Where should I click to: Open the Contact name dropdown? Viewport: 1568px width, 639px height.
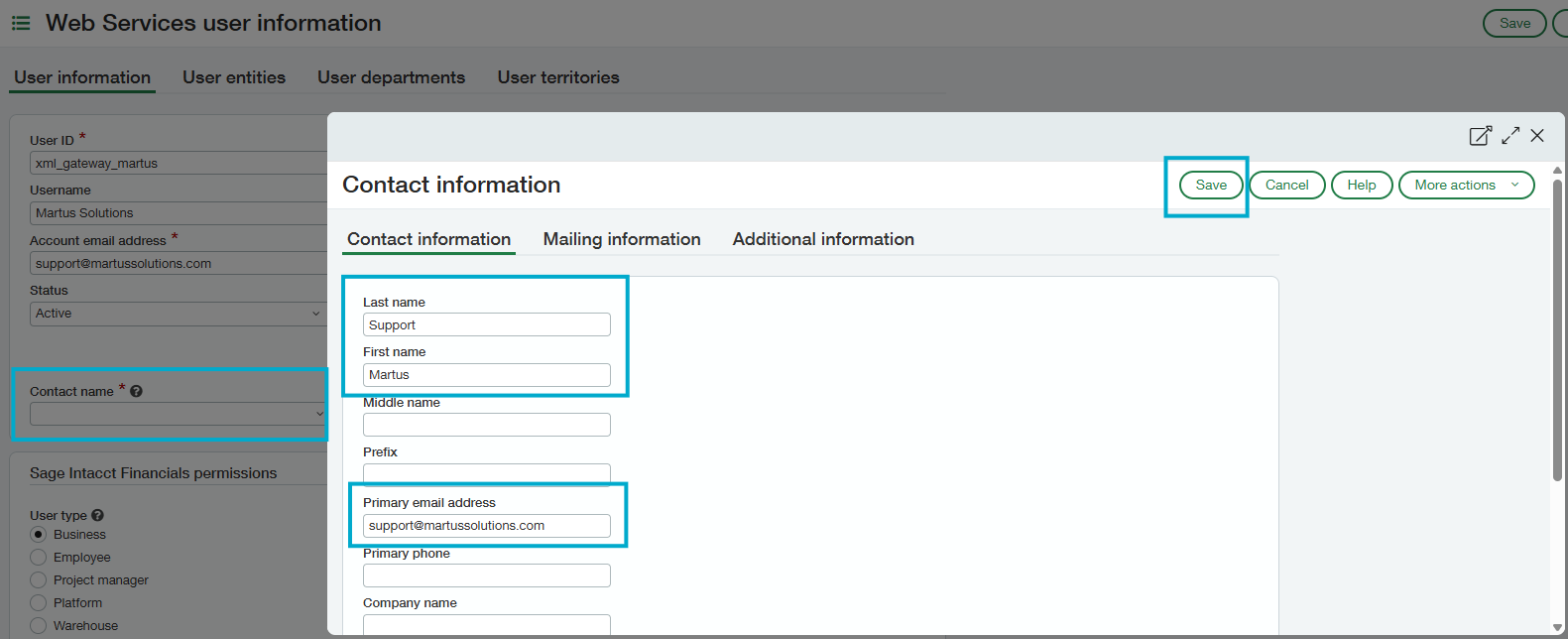point(179,414)
